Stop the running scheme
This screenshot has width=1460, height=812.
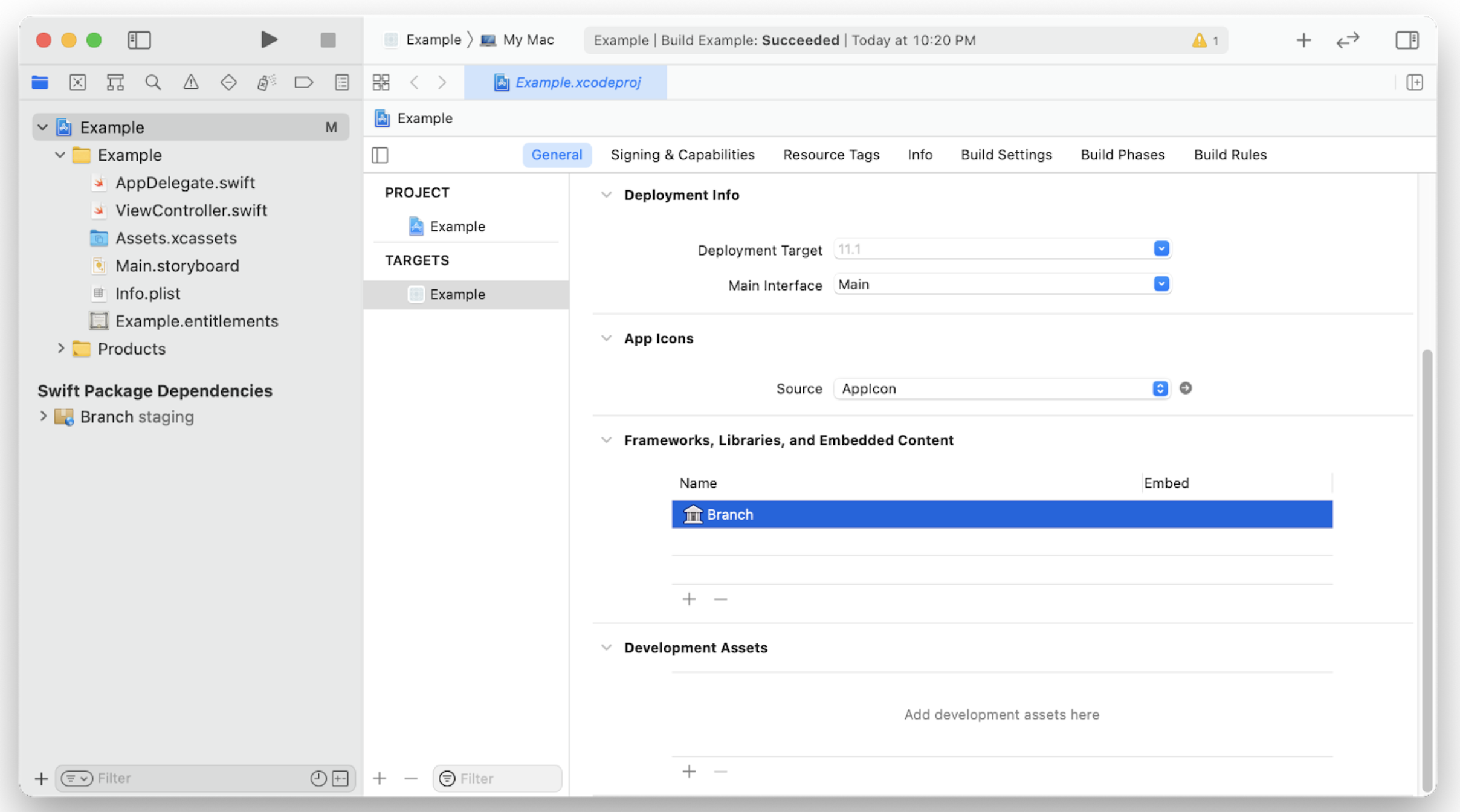328,40
